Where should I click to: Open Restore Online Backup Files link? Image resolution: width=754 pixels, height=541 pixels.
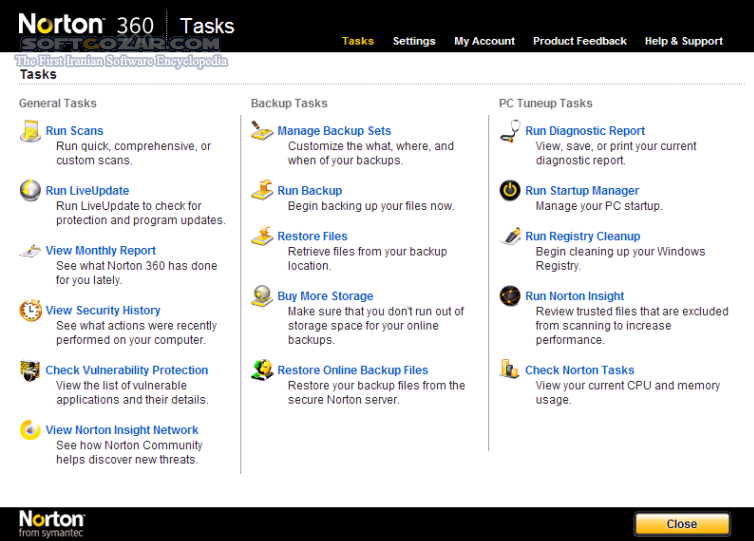coord(352,370)
